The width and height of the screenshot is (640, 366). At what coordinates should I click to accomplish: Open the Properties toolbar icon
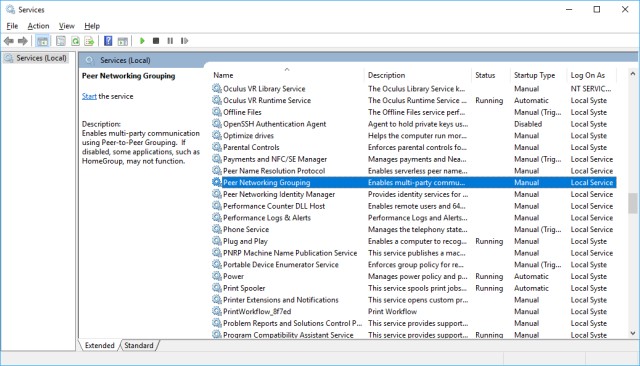click(61, 41)
